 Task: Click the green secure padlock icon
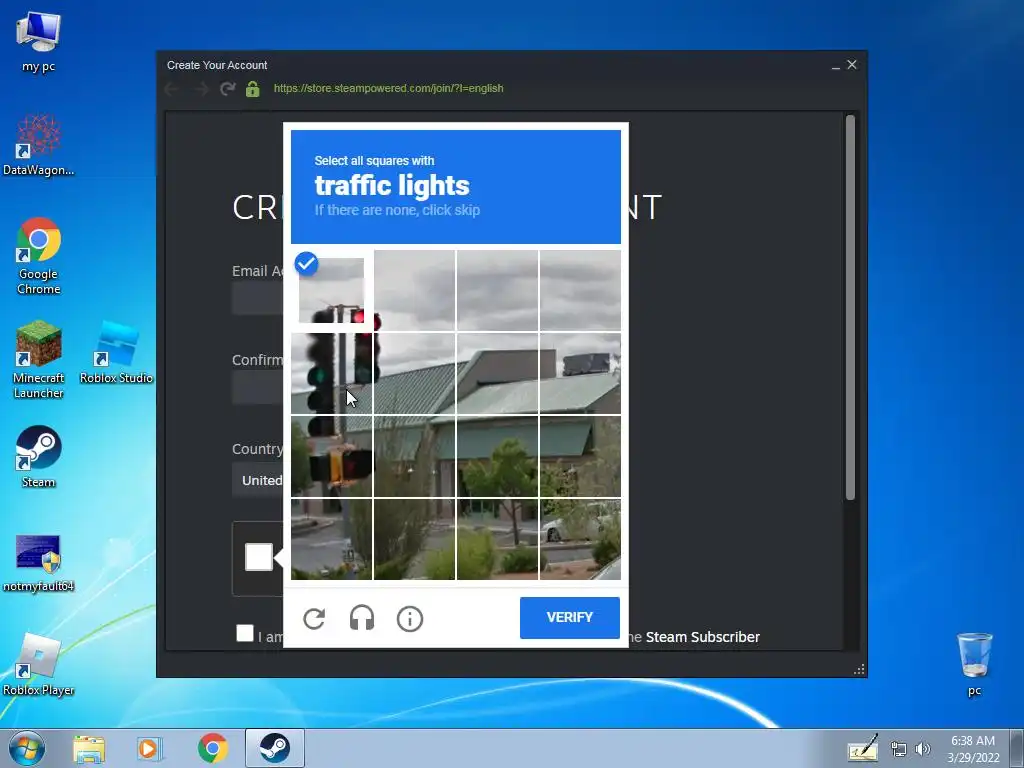[x=253, y=88]
